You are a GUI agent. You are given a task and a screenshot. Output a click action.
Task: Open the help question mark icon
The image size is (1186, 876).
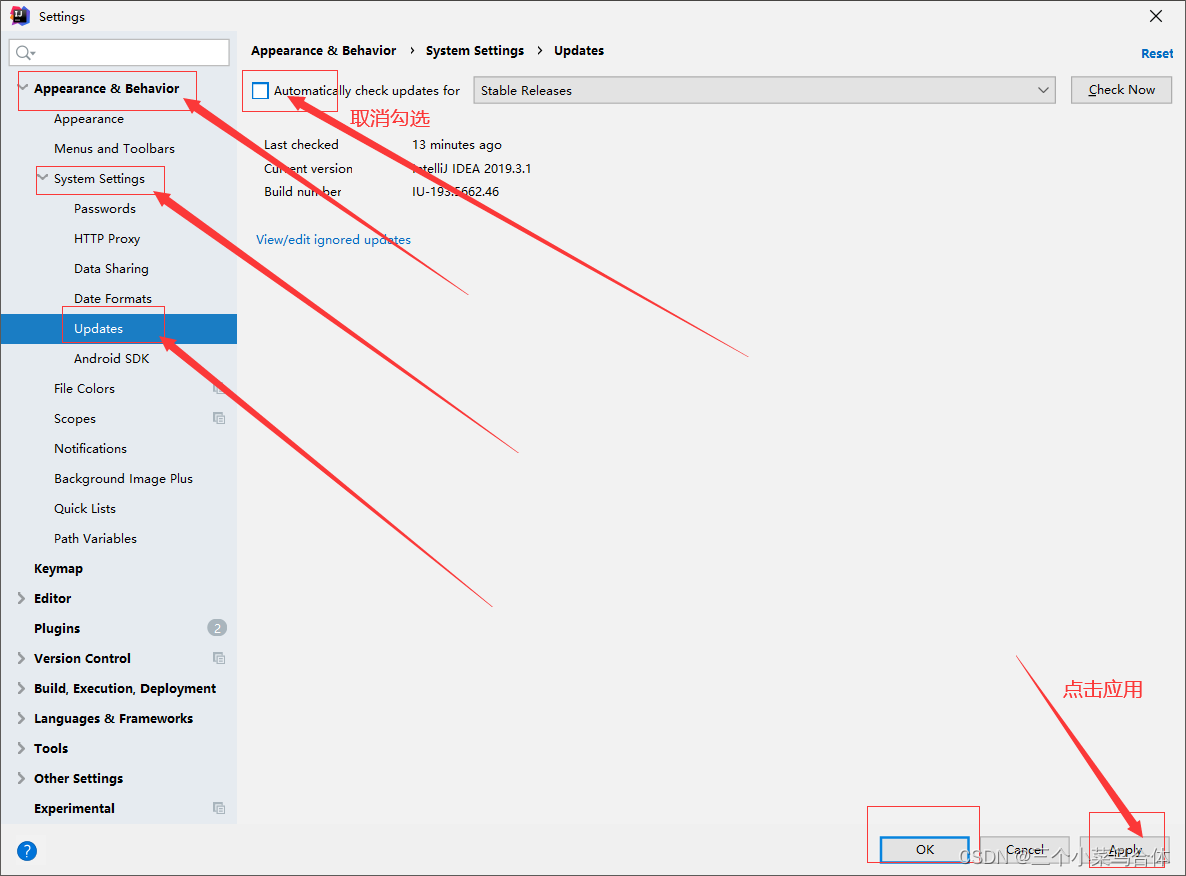[26, 851]
